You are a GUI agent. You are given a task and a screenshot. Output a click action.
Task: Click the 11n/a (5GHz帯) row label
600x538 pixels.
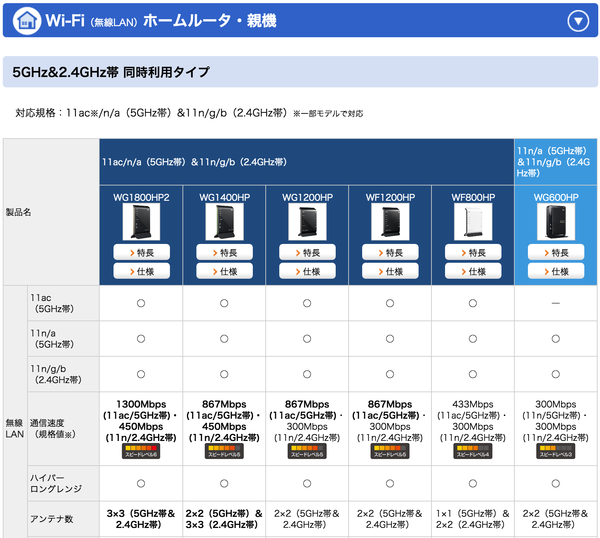64,339
